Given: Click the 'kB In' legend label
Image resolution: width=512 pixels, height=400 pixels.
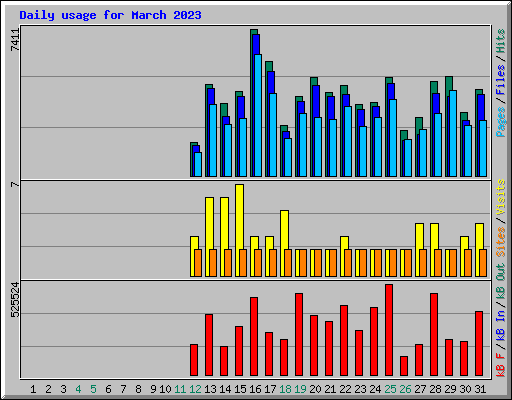Looking at the screenshot, I should pyautogui.click(x=500, y=325).
